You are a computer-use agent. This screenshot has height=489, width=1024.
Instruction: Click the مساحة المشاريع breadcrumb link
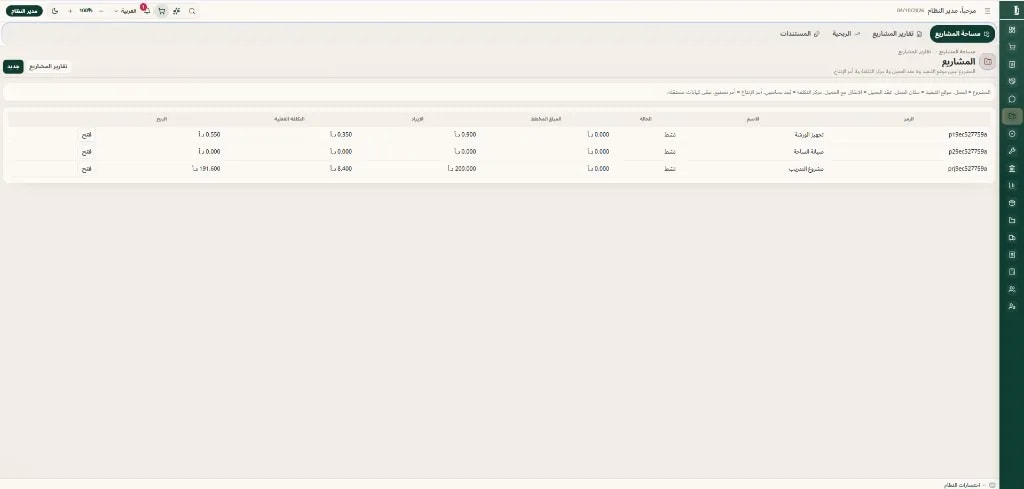(957, 51)
